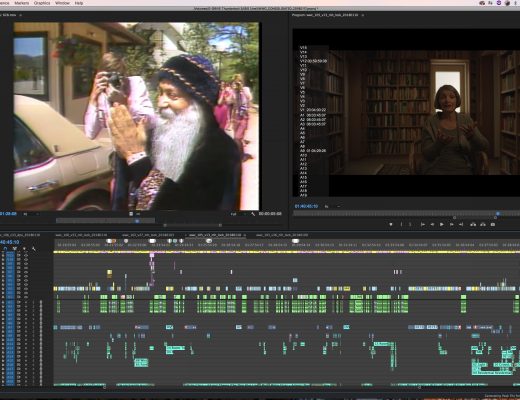Click the Program monitor blue playhead
The image size is (520, 400).
(x=498, y=213)
